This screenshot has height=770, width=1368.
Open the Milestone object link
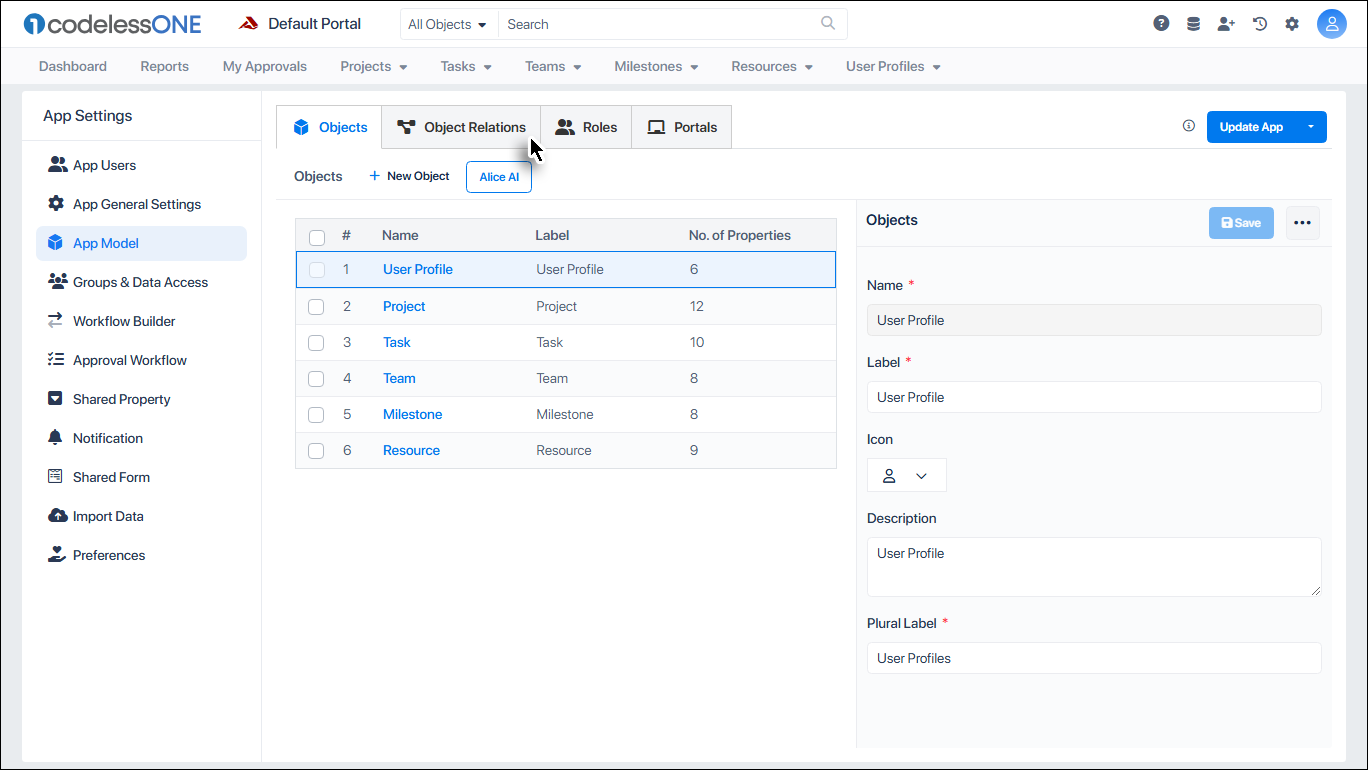(x=412, y=414)
